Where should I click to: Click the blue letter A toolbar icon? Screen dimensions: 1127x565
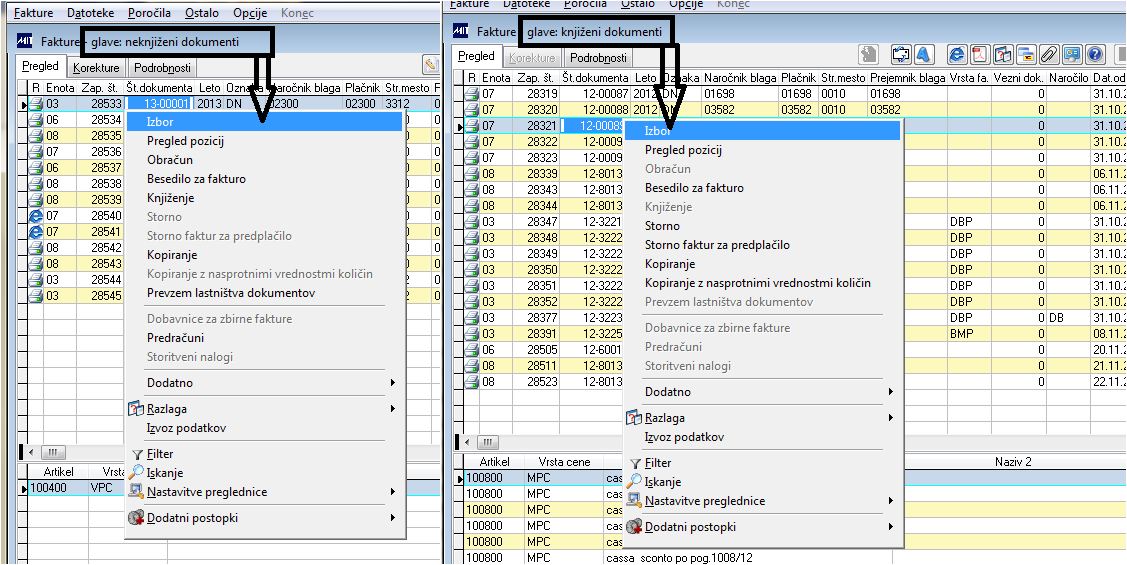click(x=924, y=55)
